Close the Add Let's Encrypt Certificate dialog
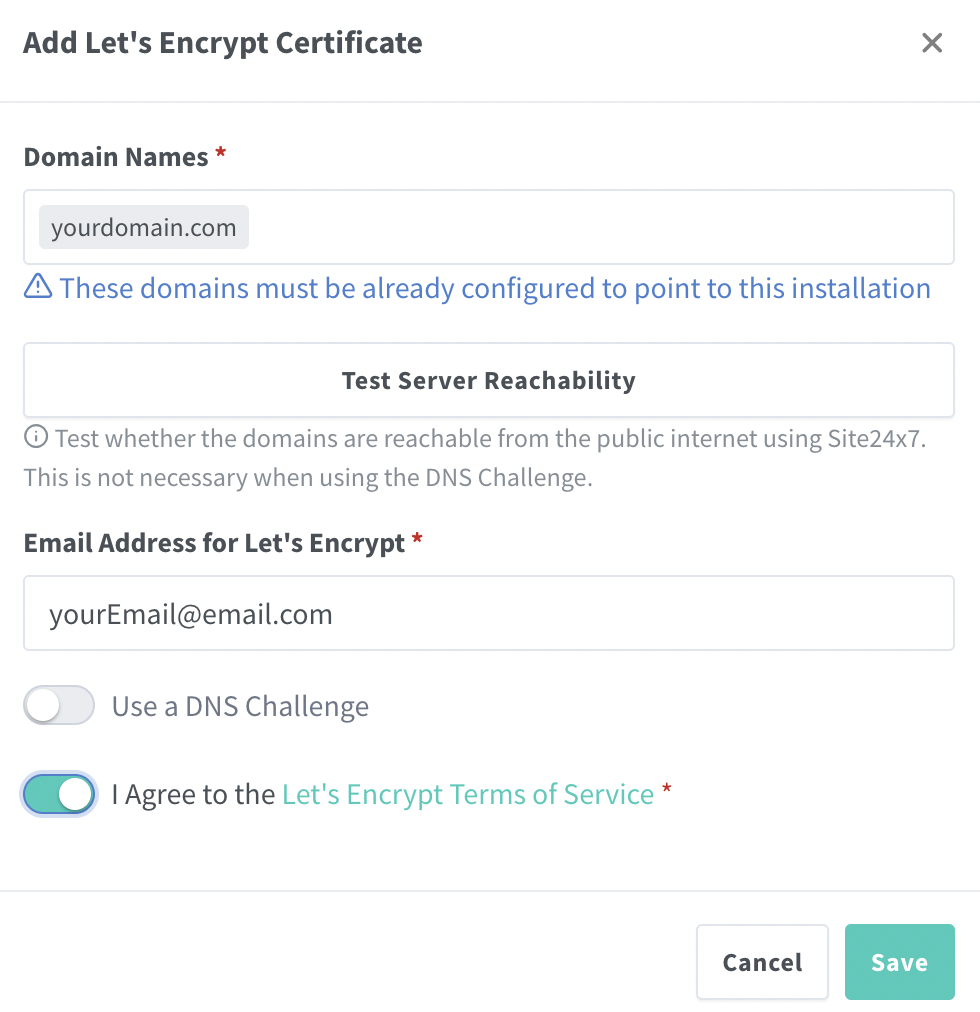This screenshot has height=1012, width=980. 932,43
